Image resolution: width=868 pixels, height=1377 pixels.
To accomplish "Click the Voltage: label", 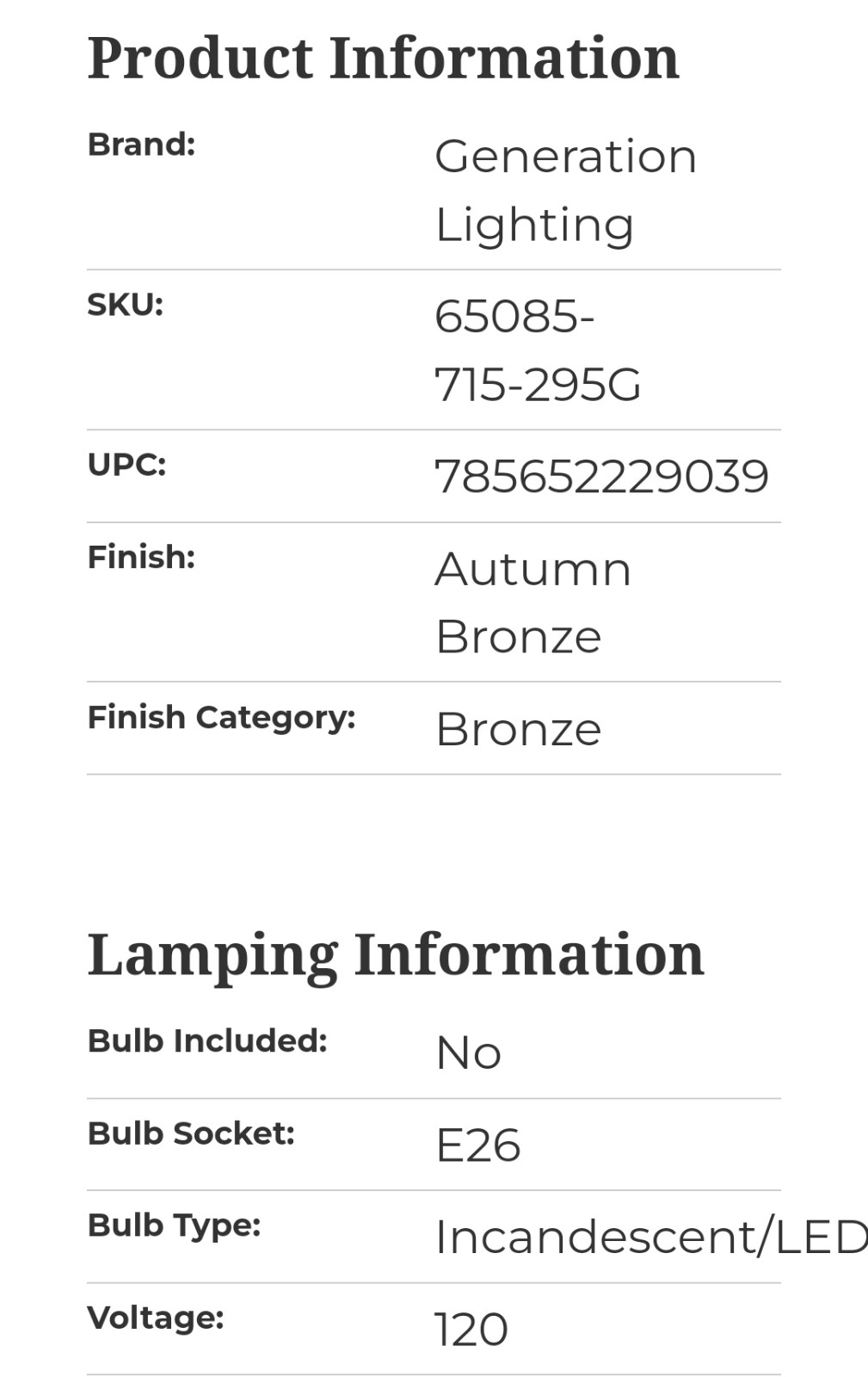I will tap(157, 1318).
